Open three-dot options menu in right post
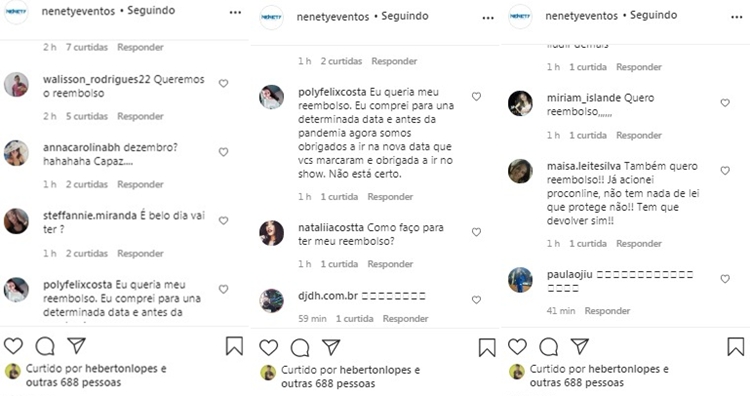Viewport: 750px width, 396px height. pos(737,17)
